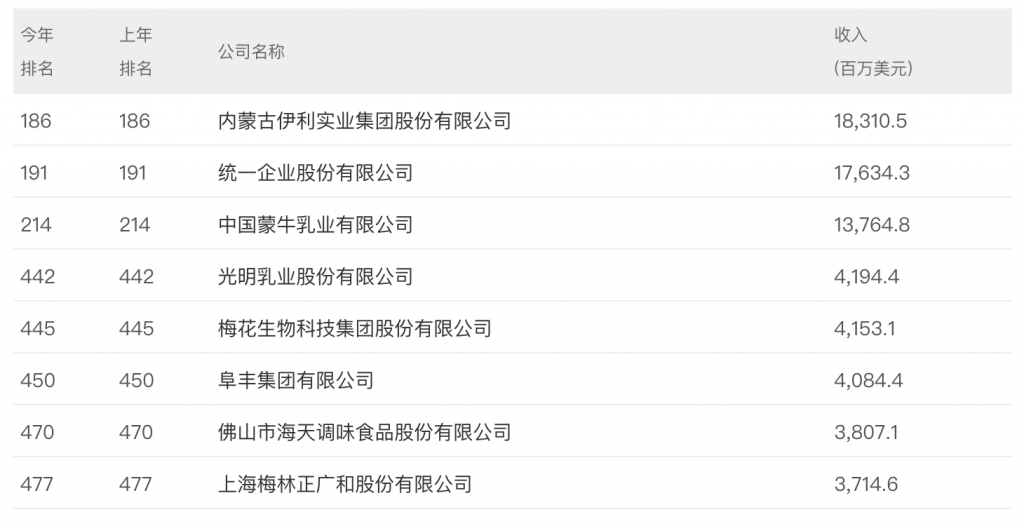
Task: Open 光明乳业股份有限公司 entry
Action: (x=315, y=276)
